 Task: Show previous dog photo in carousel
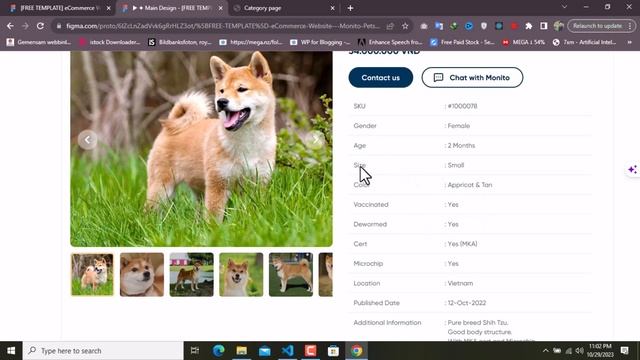pos(87,140)
